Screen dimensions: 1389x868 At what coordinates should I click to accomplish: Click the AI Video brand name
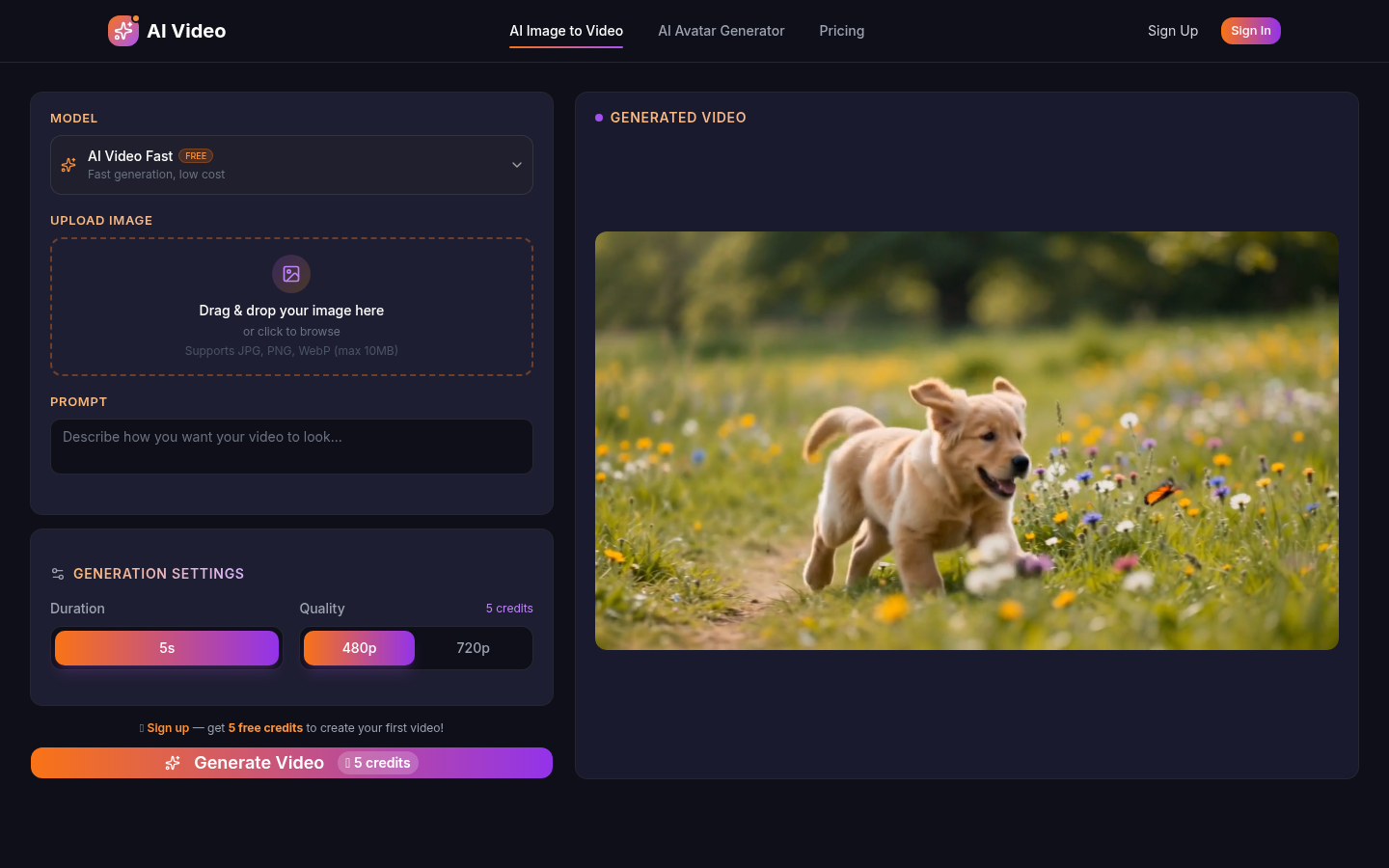(186, 31)
